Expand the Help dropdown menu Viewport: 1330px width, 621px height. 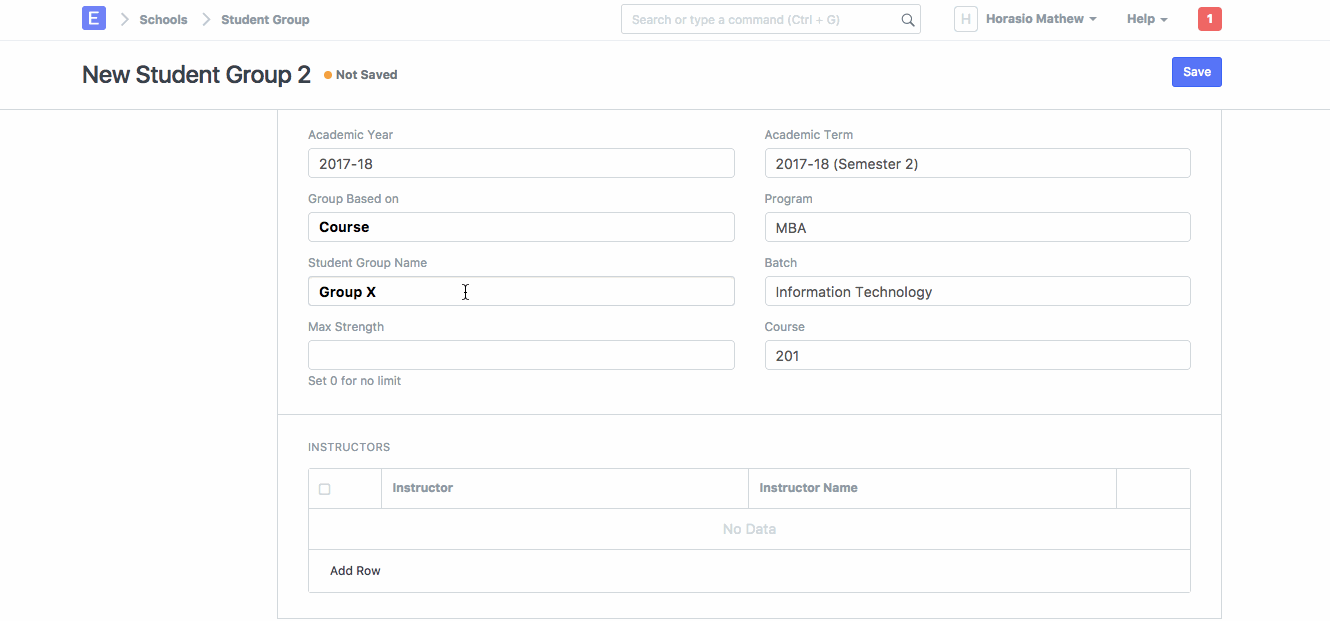(x=1146, y=19)
